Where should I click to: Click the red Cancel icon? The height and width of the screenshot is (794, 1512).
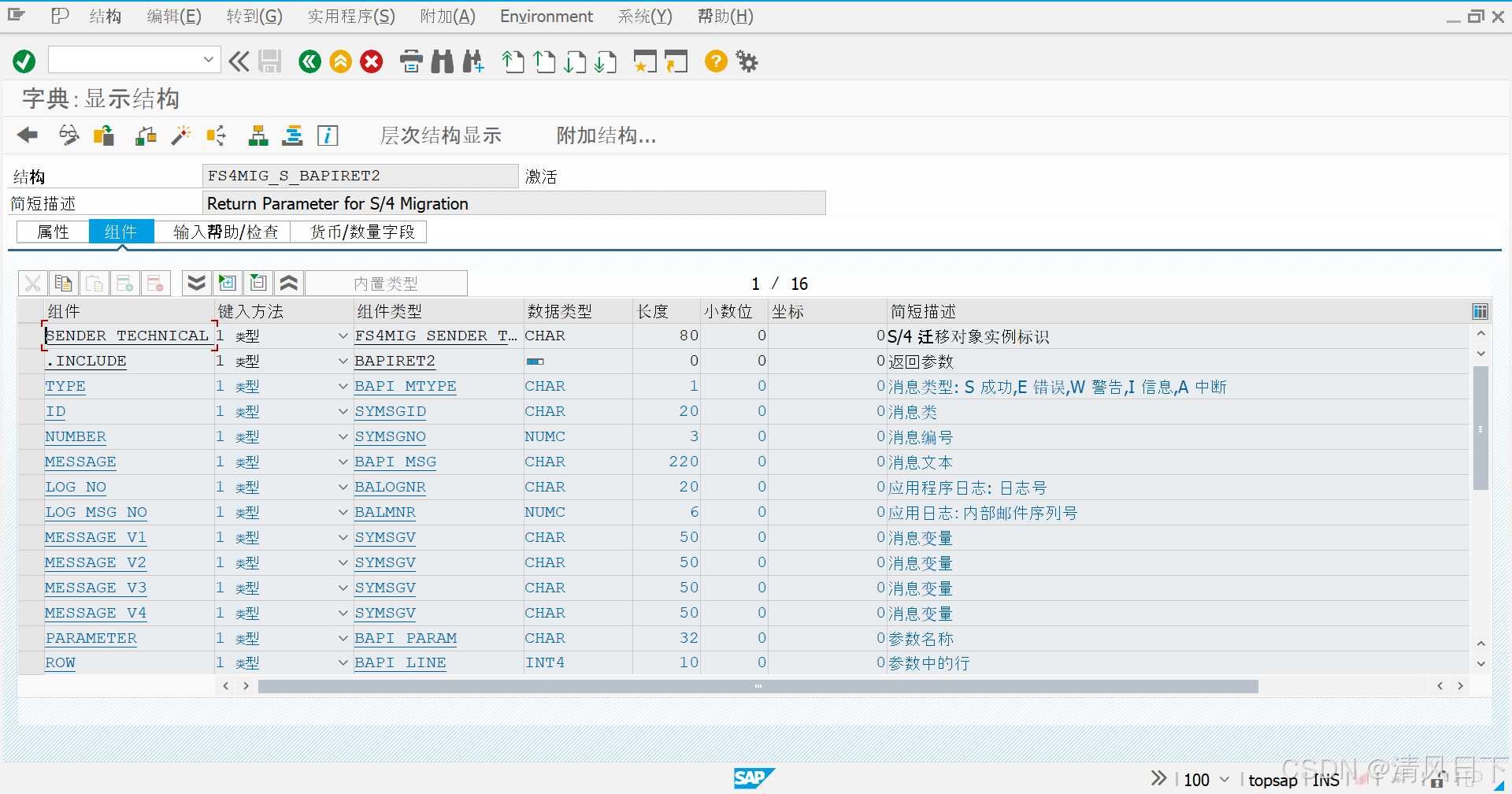(x=372, y=61)
